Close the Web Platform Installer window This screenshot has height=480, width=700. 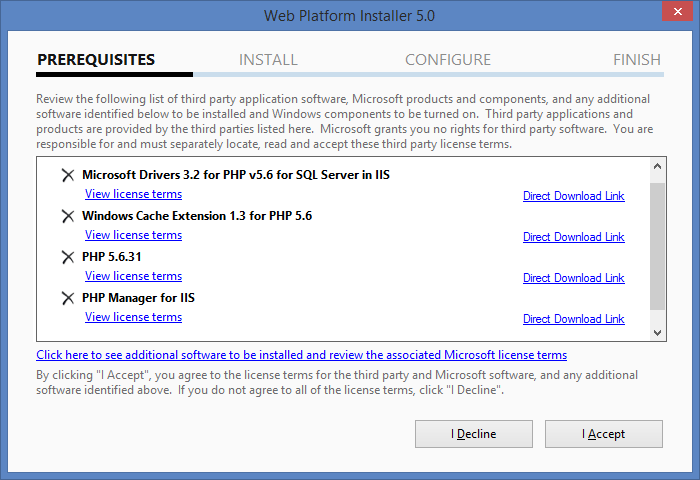[x=677, y=11]
